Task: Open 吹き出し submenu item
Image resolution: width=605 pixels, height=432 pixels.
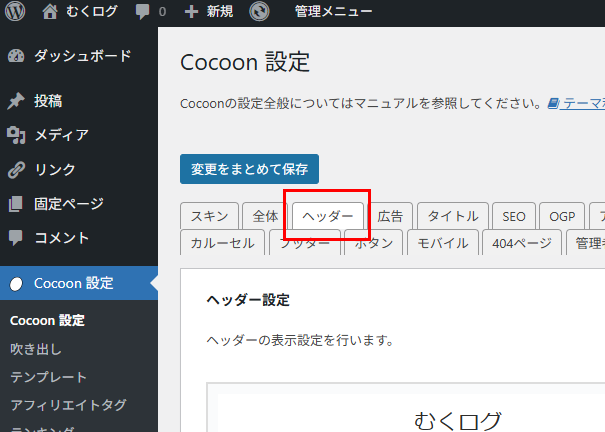Action: 36,349
